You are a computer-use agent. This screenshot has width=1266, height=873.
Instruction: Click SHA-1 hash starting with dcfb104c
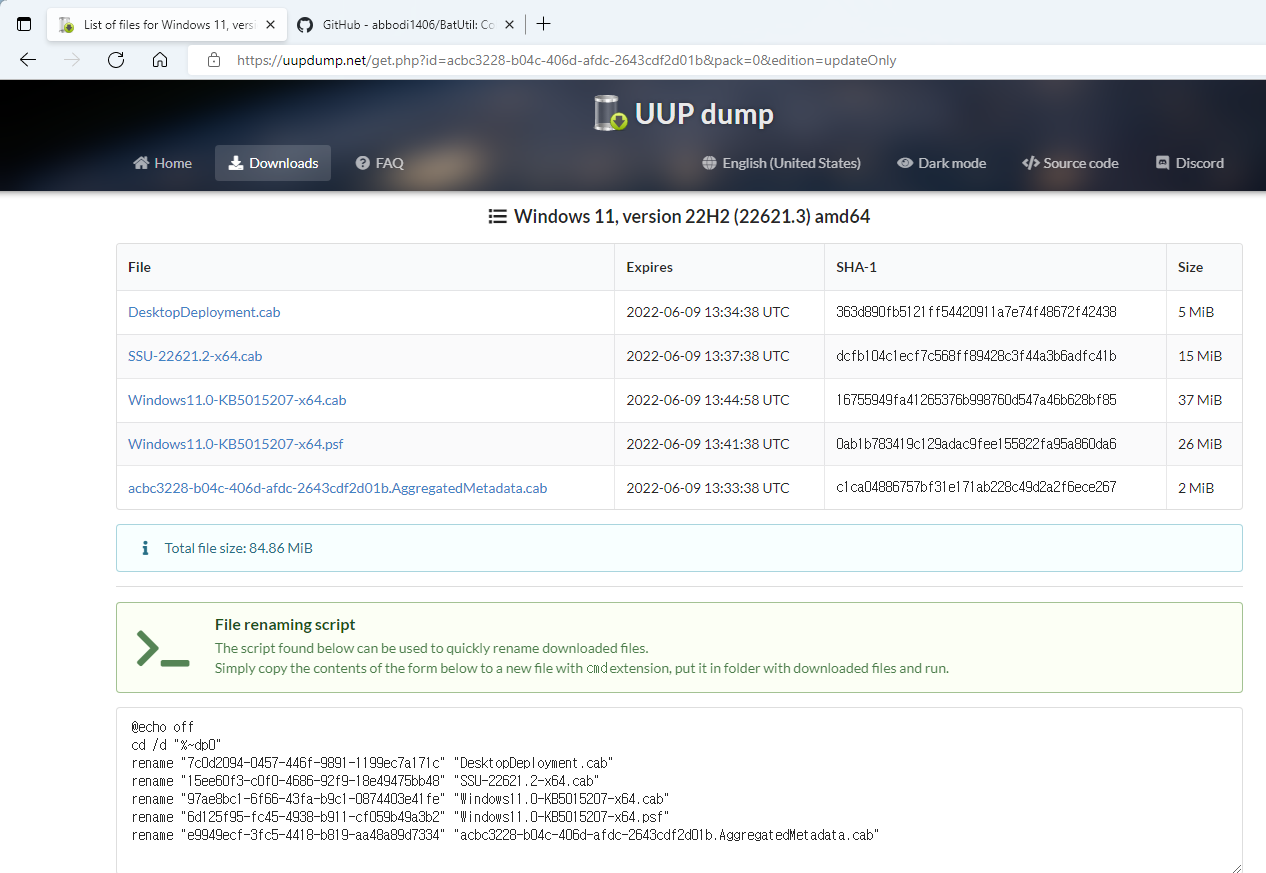point(976,356)
